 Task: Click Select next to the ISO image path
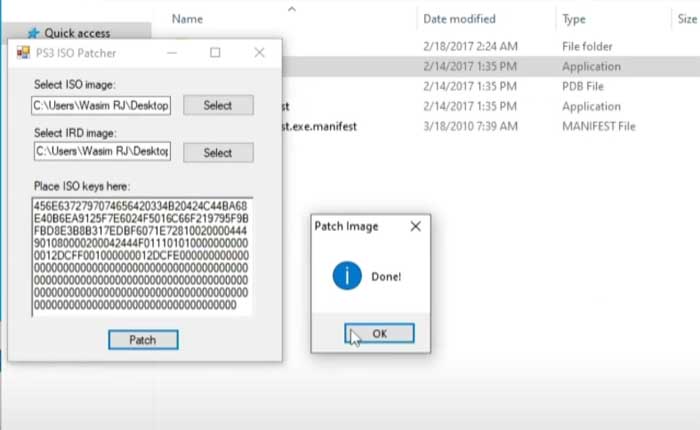click(x=218, y=105)
